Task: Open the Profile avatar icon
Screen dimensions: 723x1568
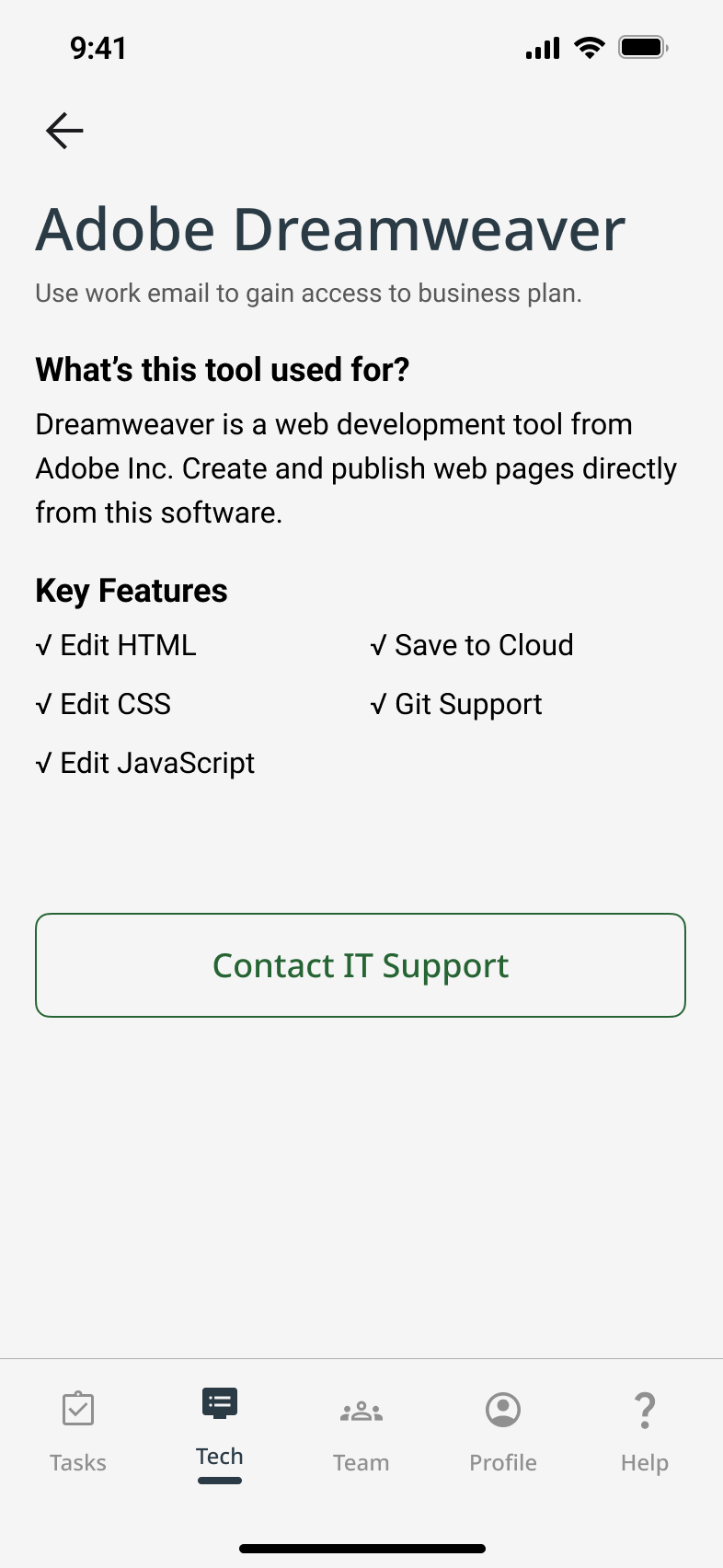Action: [x=503, y=1410]
